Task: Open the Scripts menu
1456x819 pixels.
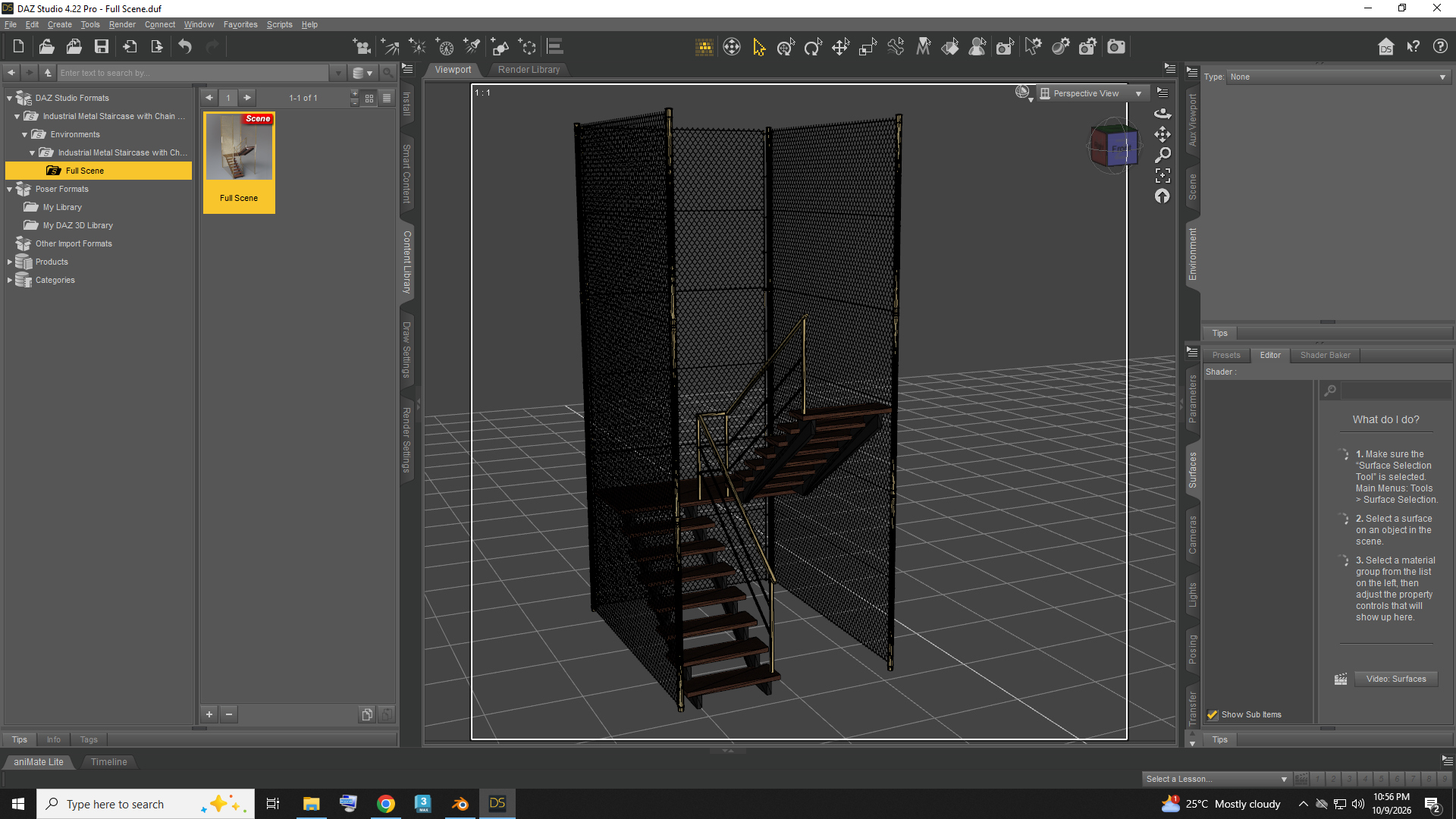Action: pos(279,24)
